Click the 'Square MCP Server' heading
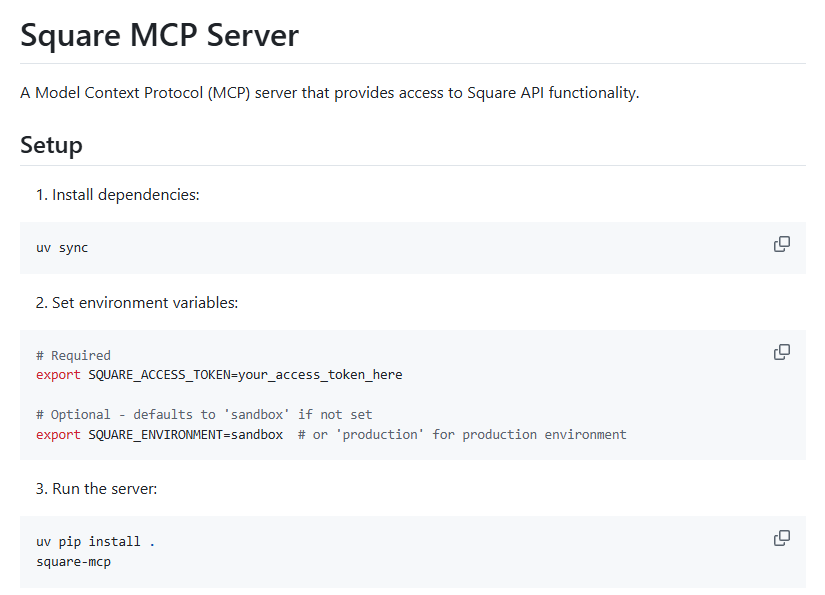The height and width of the screenshot is (595, 825). pos(159,35)
